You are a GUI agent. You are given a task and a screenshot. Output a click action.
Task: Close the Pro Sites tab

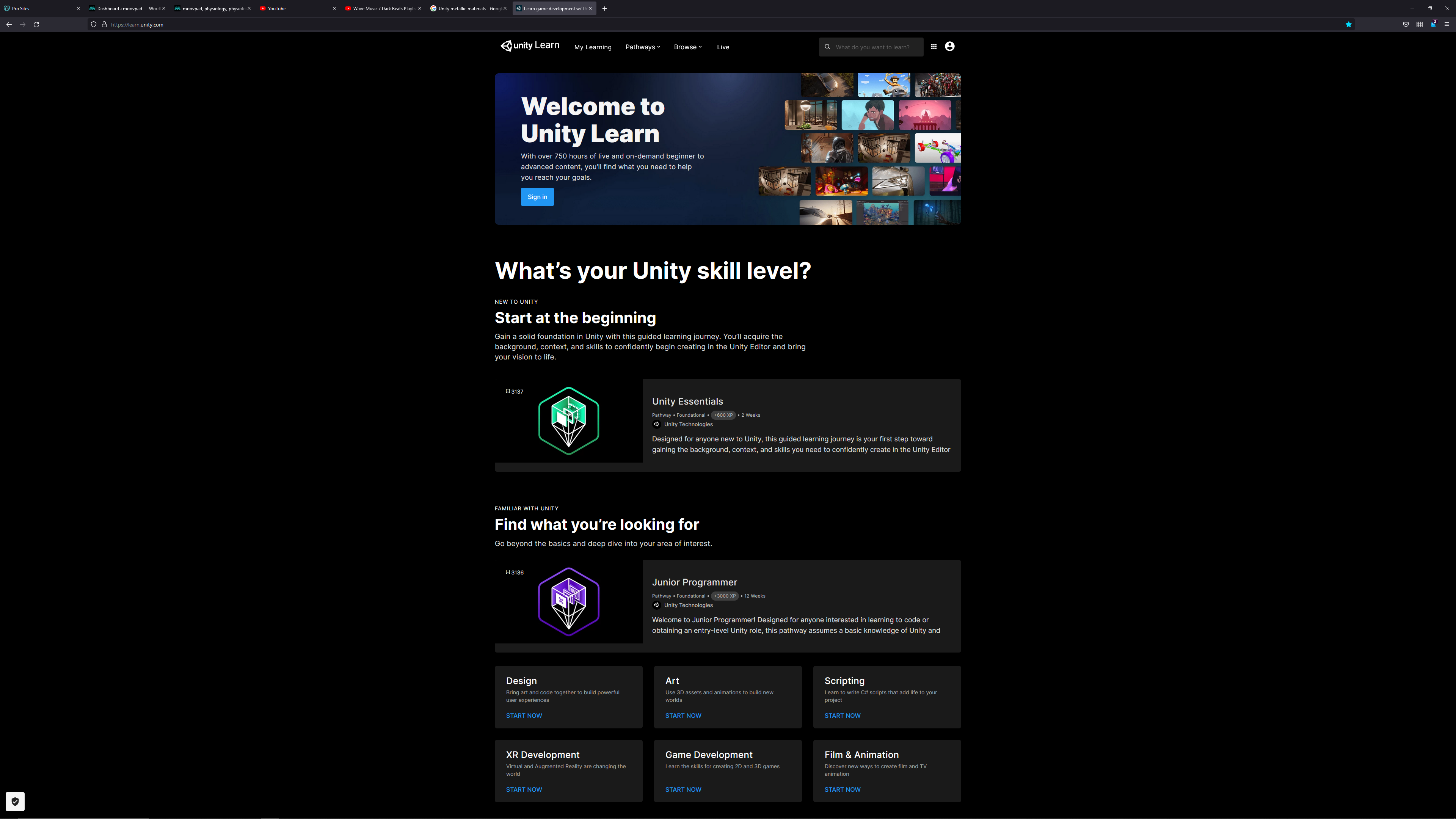click(78, 8)
